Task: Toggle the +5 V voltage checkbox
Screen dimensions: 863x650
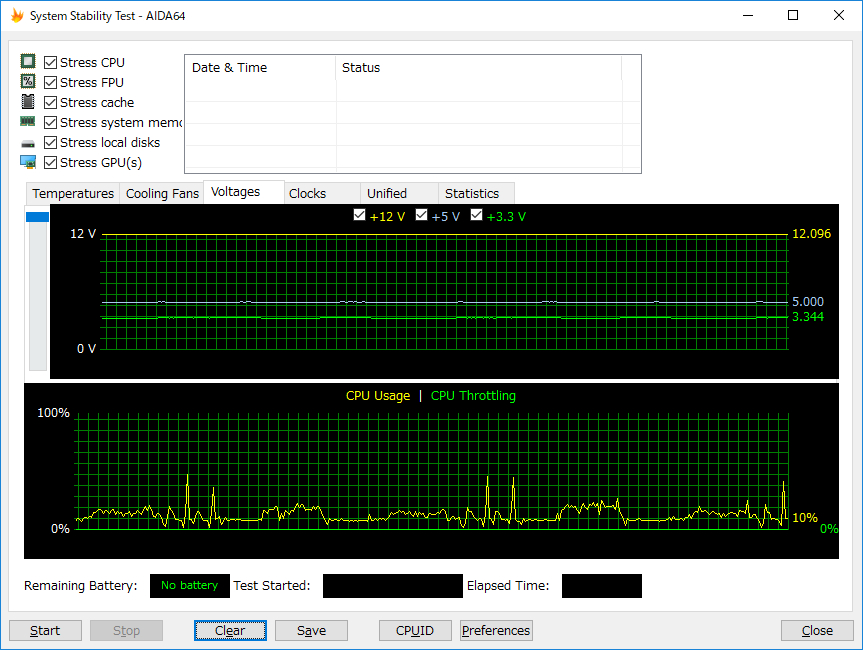Action: pos(422,216)
